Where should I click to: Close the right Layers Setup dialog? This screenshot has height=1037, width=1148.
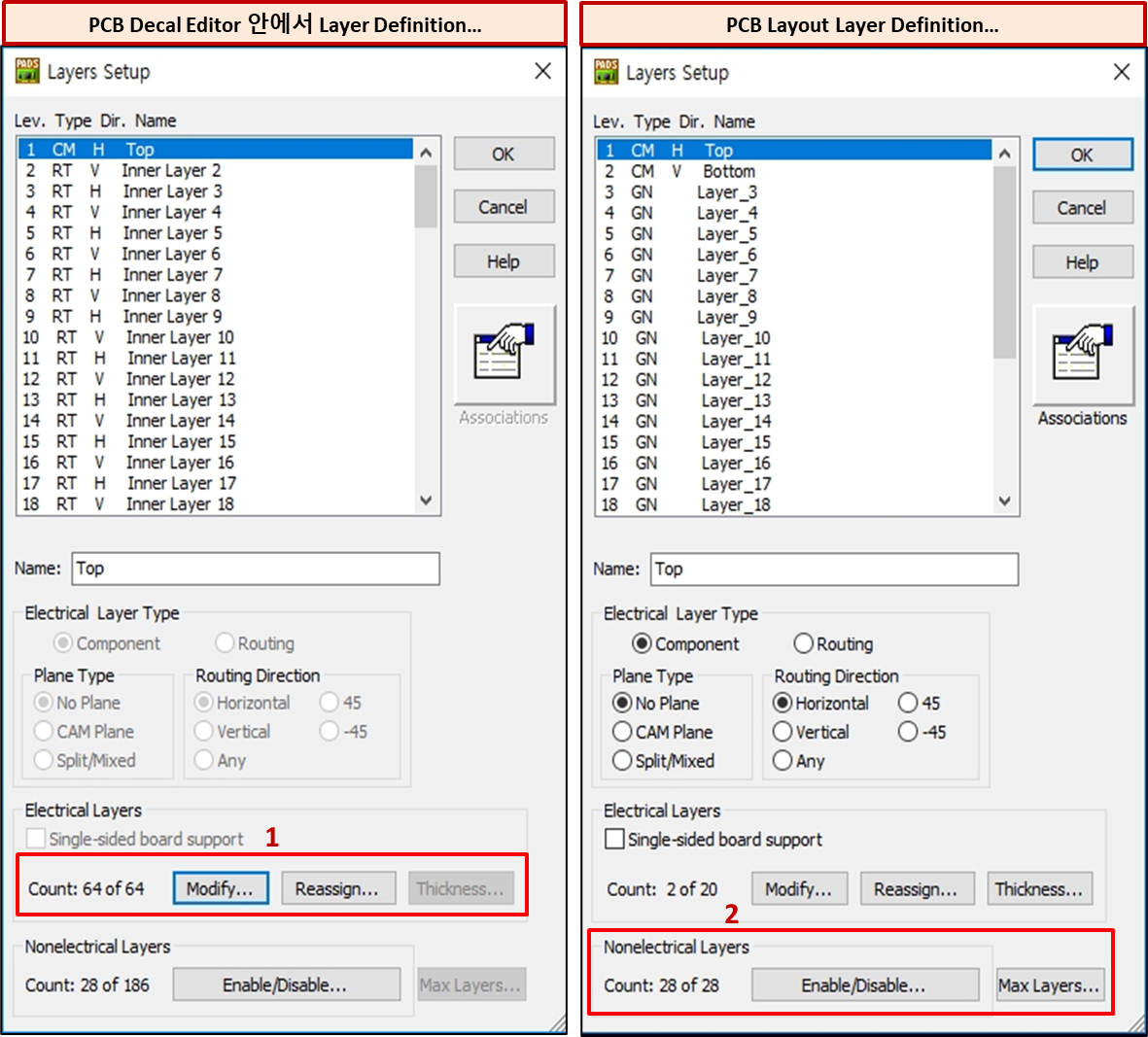(x=1121, y=72)
